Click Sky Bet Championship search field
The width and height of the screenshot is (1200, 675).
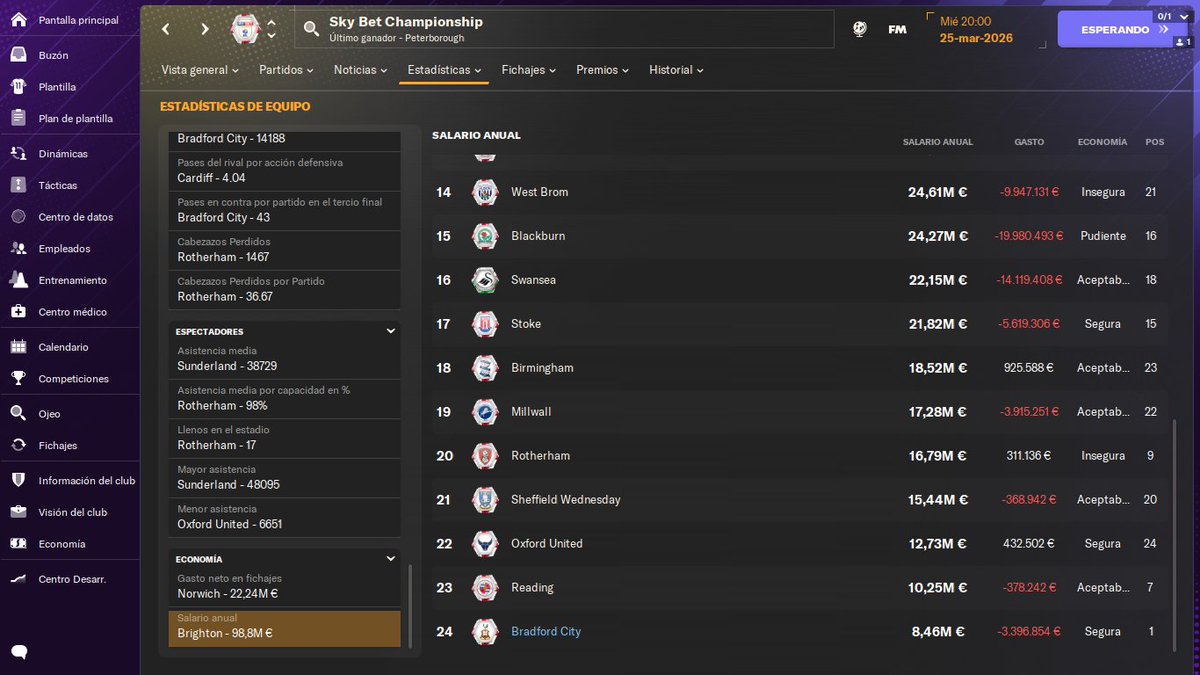coord(564,30)
